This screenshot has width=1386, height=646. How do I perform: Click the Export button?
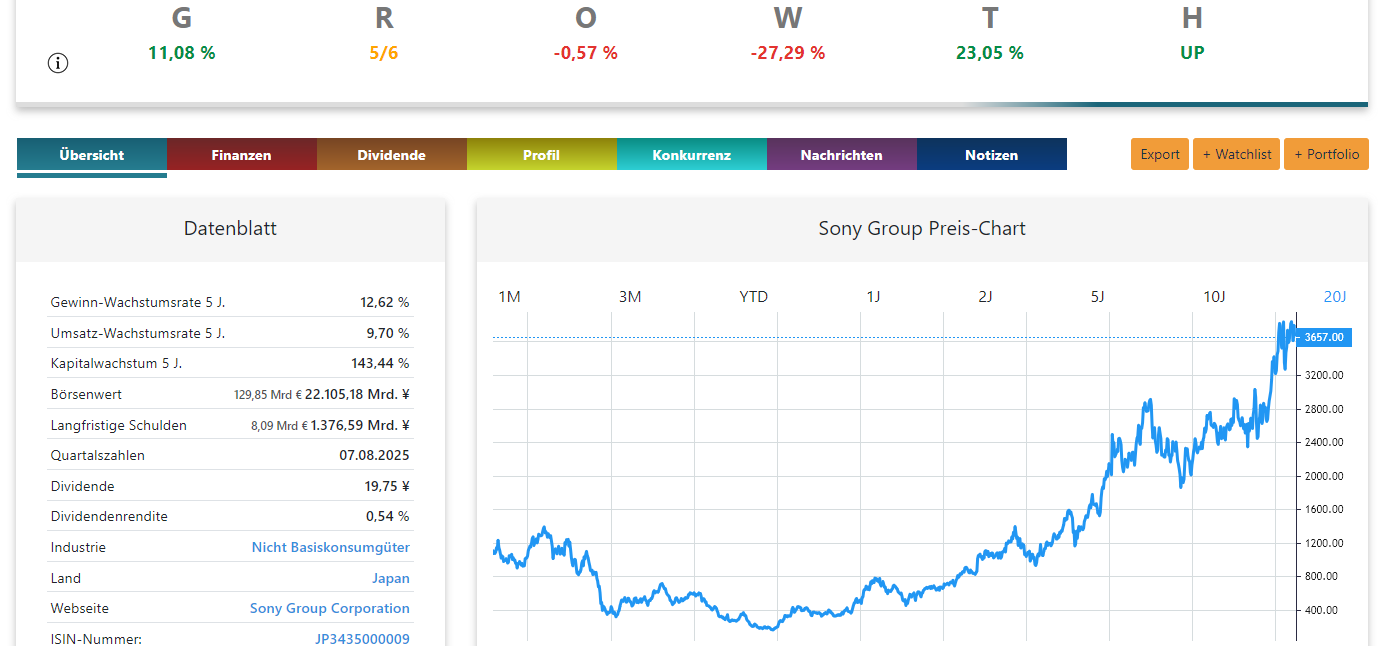click(x=1160, y=154)
